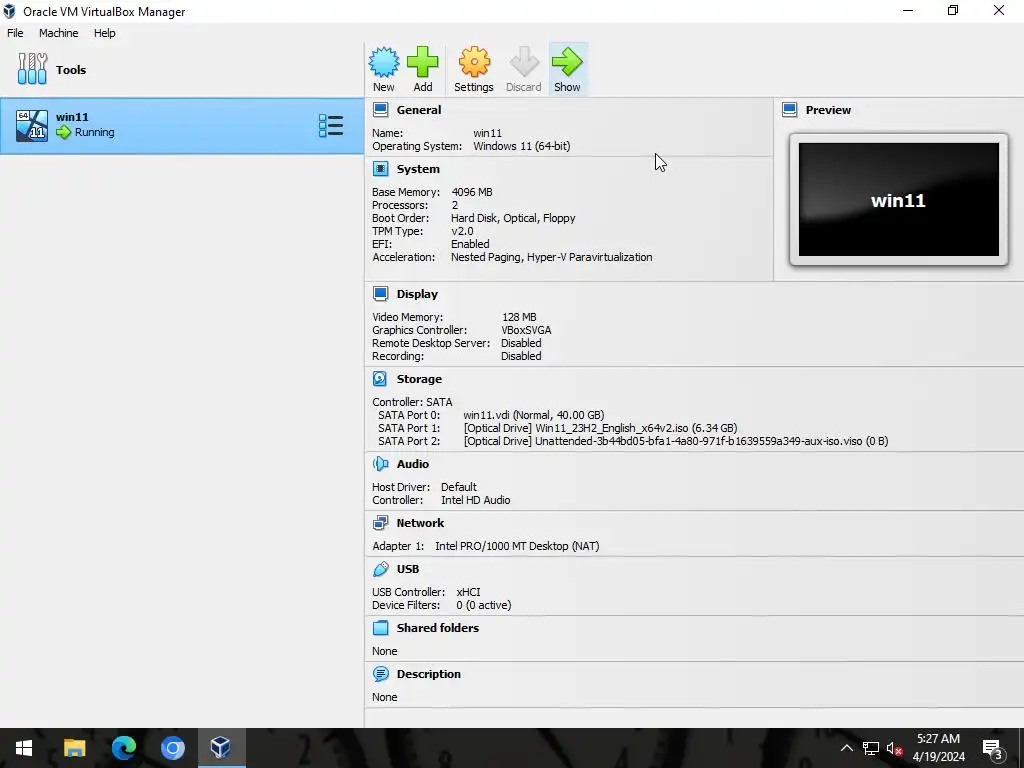This screenshot has width=1024, height=768.
Task: Click the Base Memory 4096 MB value
Action: 472,192
